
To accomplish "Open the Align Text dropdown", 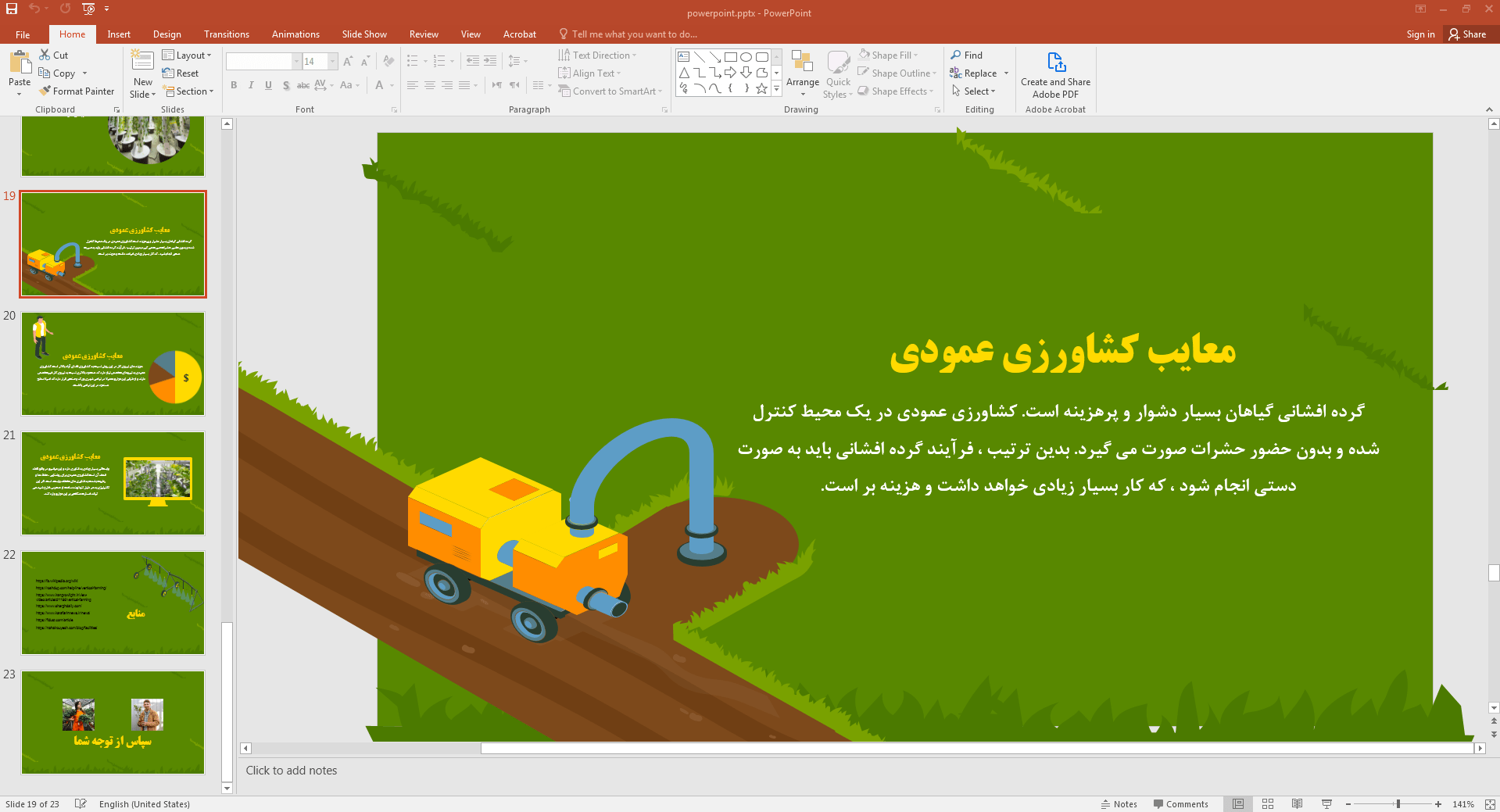I will (589, 73).
